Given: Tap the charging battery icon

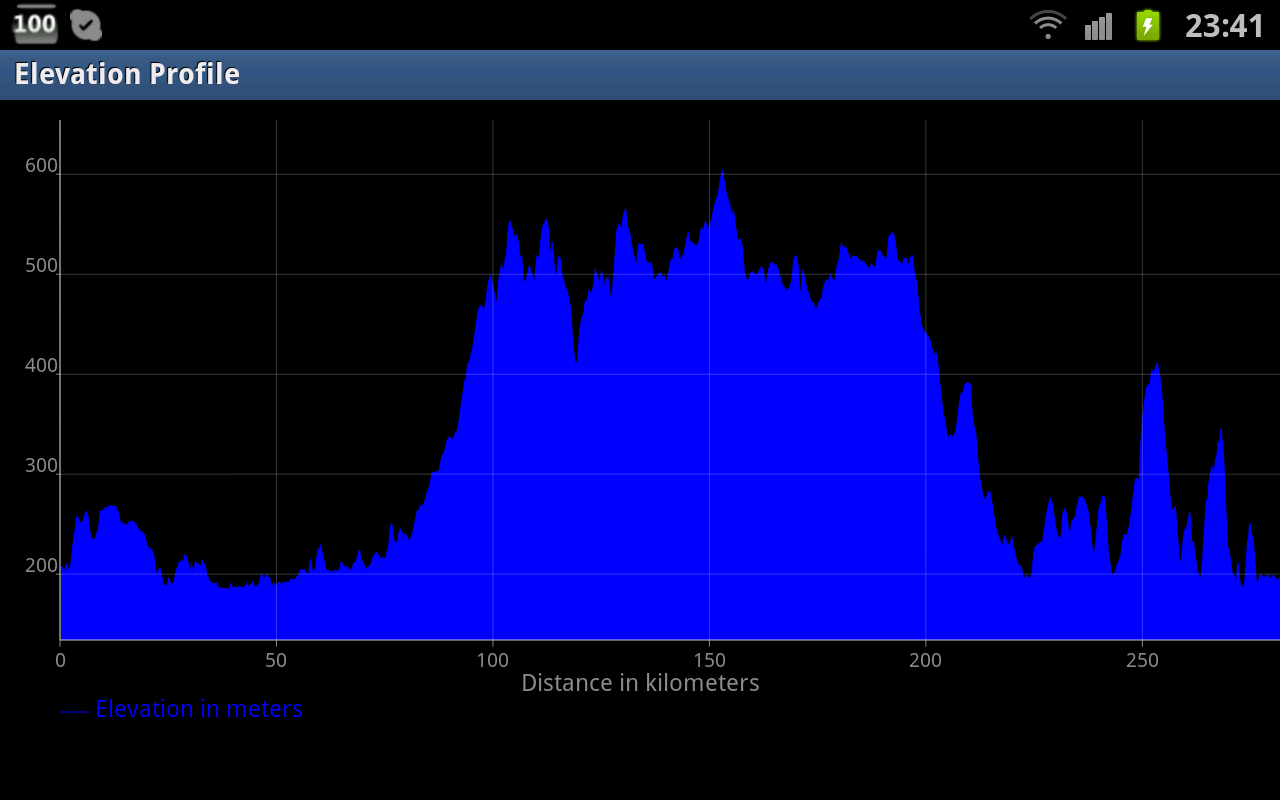Looking at the screenshot, I should [1148, 25].
